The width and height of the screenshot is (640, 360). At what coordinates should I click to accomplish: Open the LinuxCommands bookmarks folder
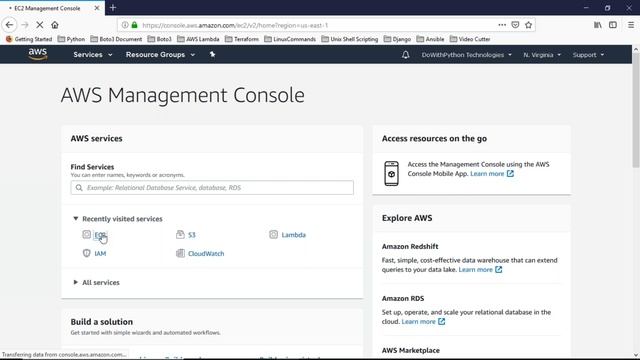[x=290, y=39]
